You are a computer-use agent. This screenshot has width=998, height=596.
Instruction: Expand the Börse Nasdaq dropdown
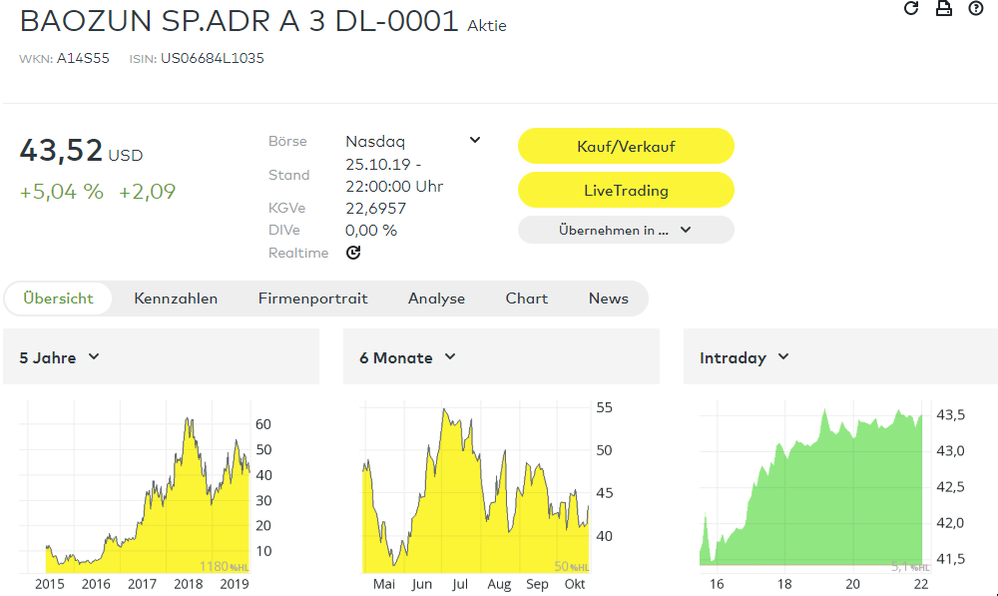pos(475,141)
